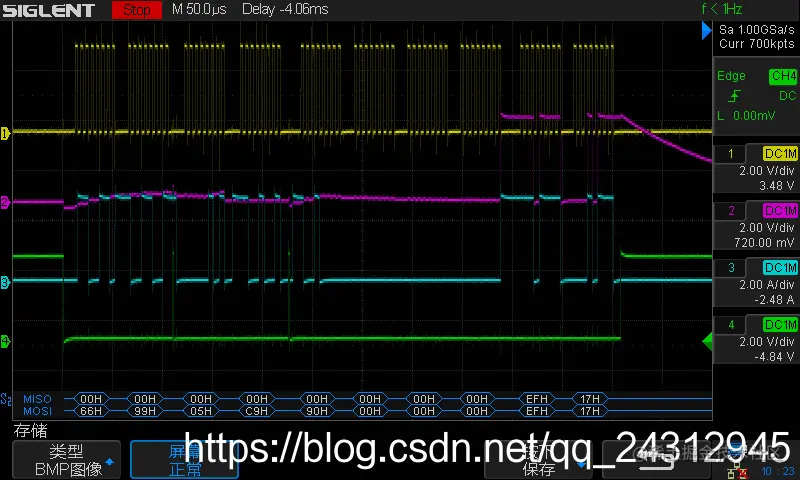Click the 17H byte in the MOSI row
Image resolution: width=800 pixels, height=480 pixels.
click(x=590, y=411)
